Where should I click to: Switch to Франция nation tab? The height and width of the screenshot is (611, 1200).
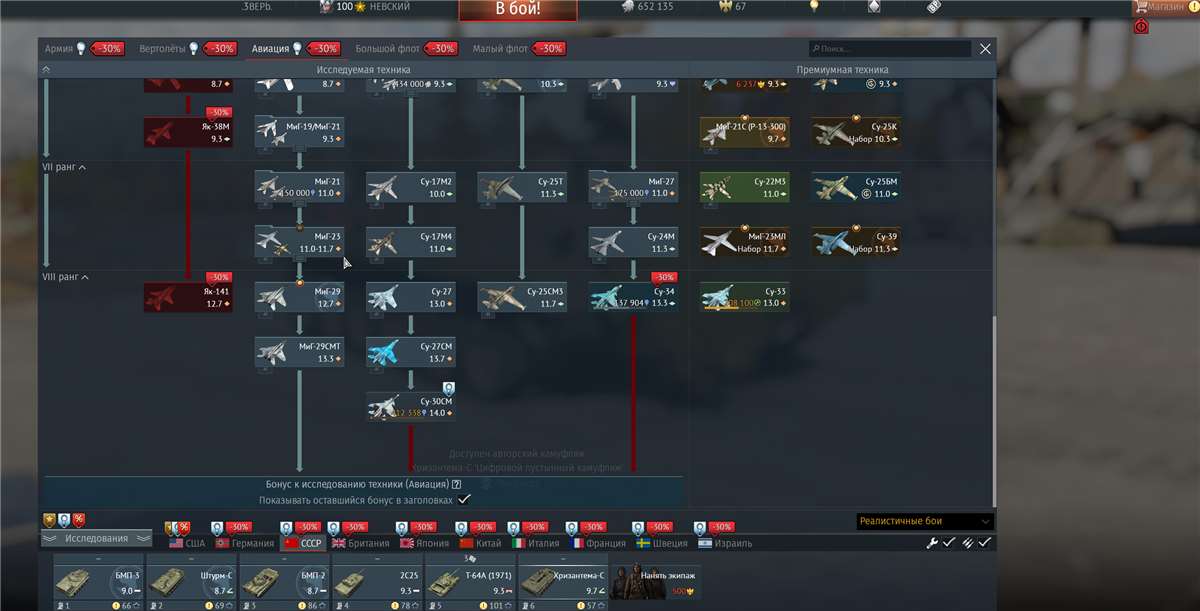point(599,543)
